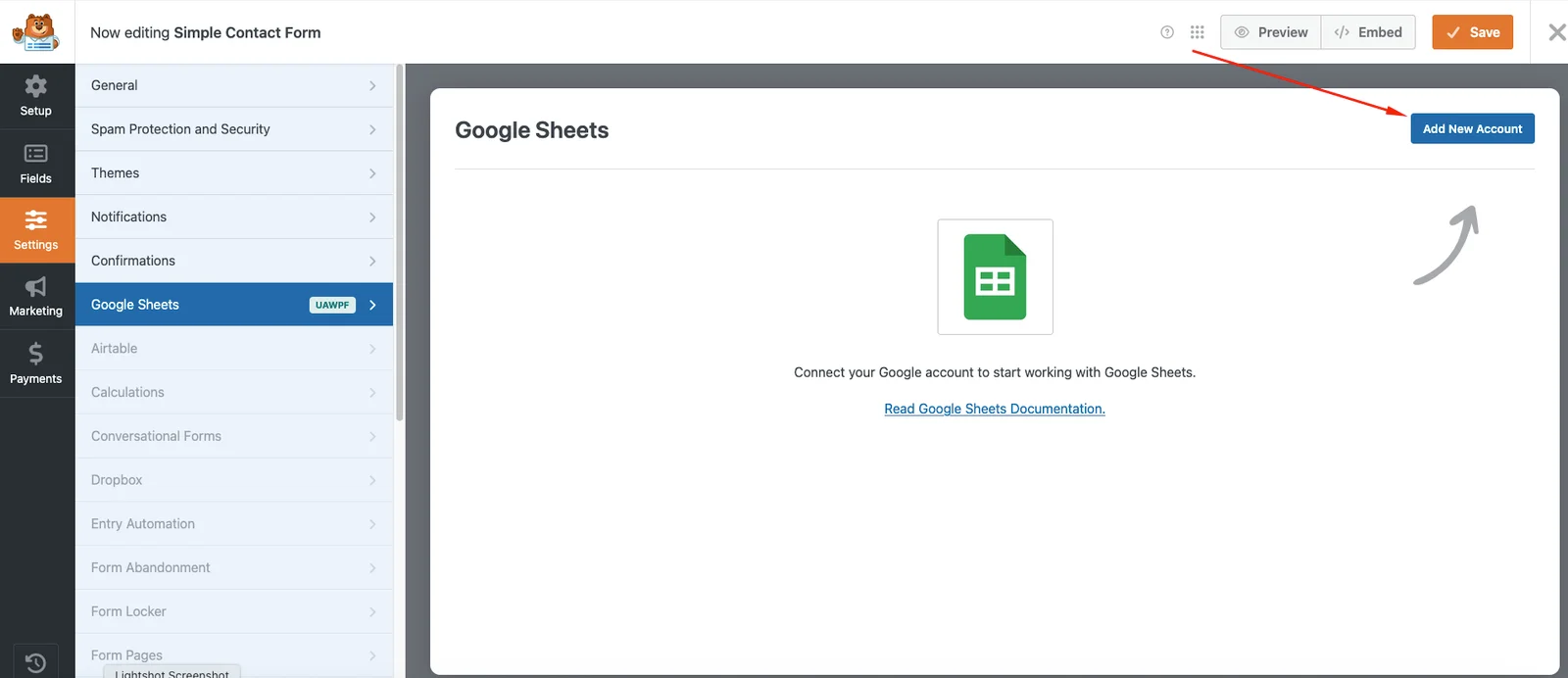Go to the Payments dollar section
This screenshot has height=678, width=1568.
click(x=36, y=363)
